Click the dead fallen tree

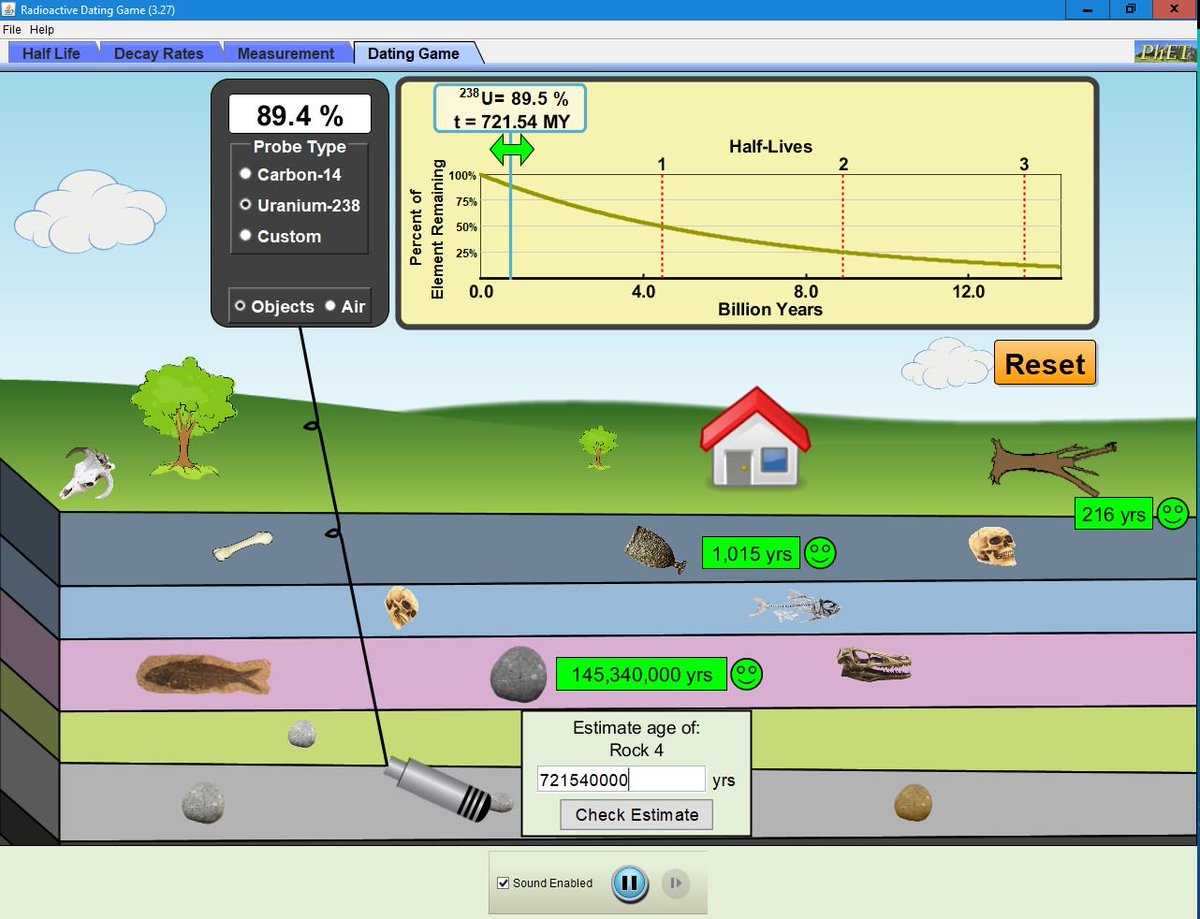point(1052,464)
